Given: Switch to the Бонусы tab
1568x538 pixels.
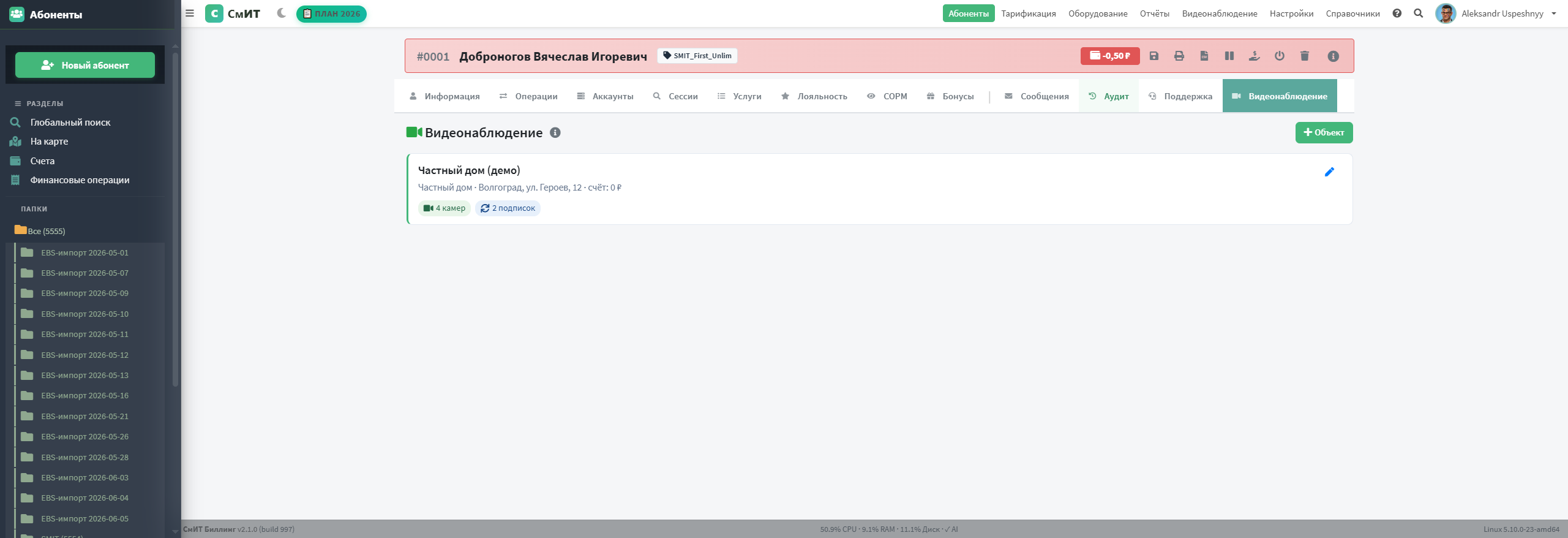Looking at the screenshot, I should click(950, 96).
